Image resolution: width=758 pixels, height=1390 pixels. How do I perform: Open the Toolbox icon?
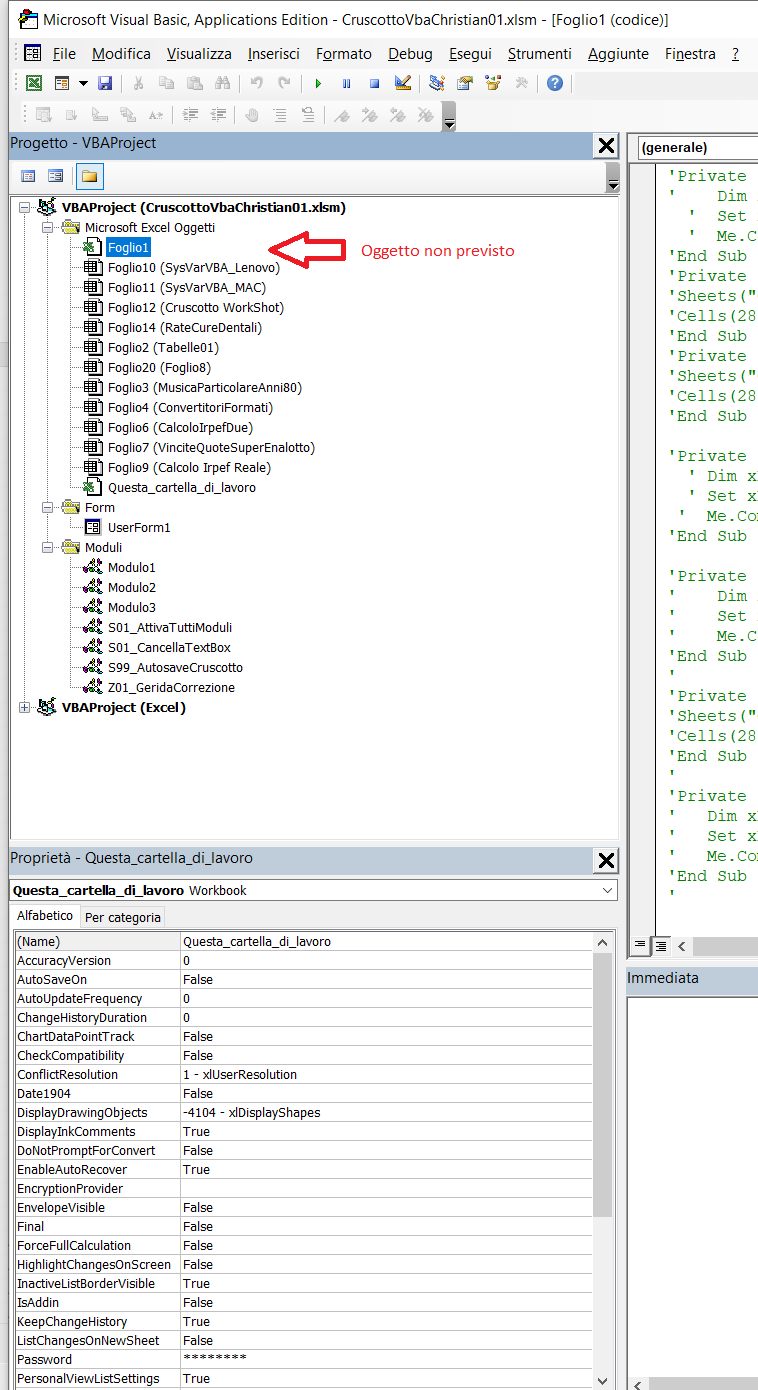tap(521, 83)
